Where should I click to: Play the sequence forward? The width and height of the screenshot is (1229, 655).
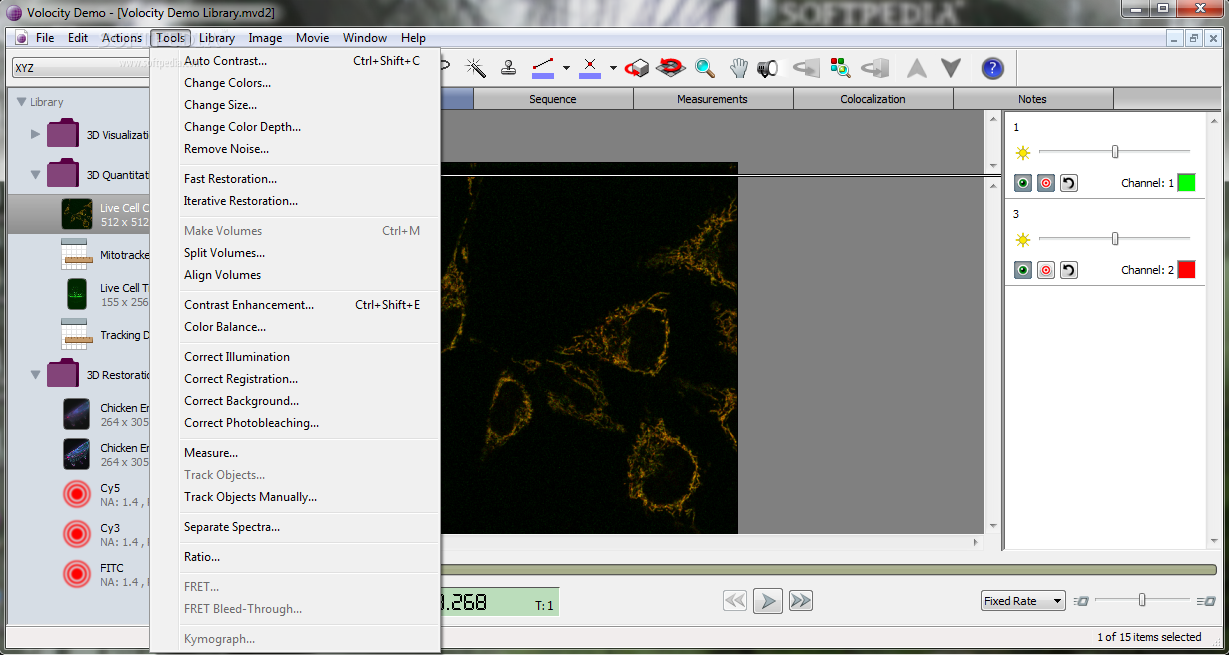tap(767, 600)
